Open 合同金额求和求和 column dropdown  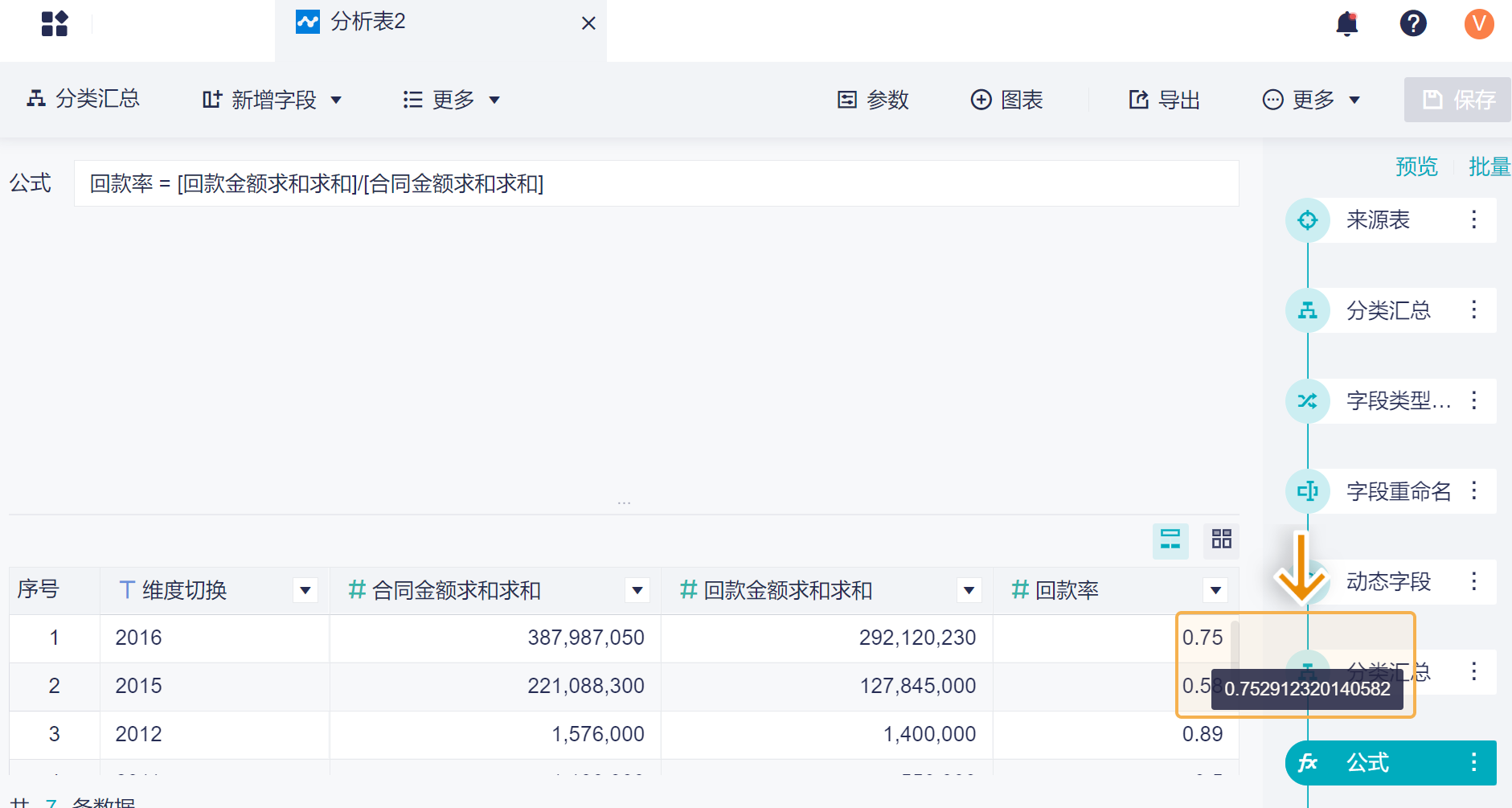coord(637,591)
